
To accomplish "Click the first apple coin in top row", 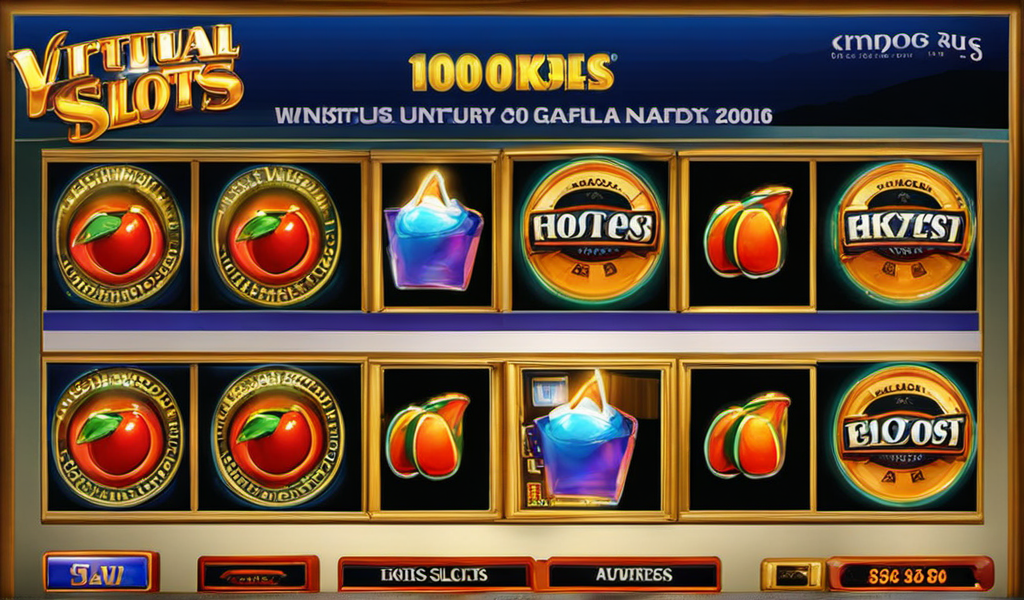I will [x=119, y=235].
